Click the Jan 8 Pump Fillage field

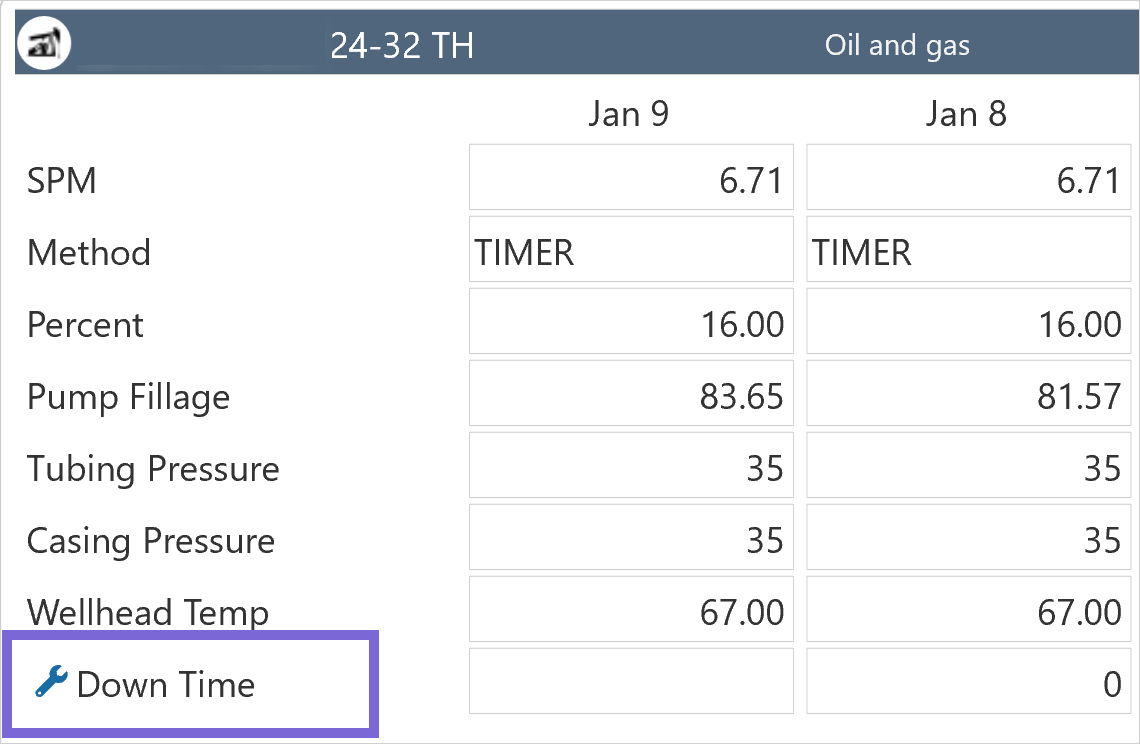(968, 397)
